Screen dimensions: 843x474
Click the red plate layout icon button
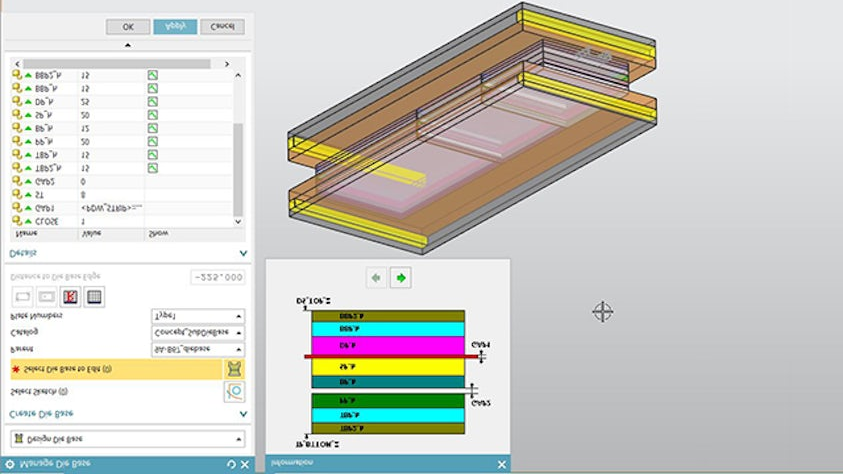70,296
